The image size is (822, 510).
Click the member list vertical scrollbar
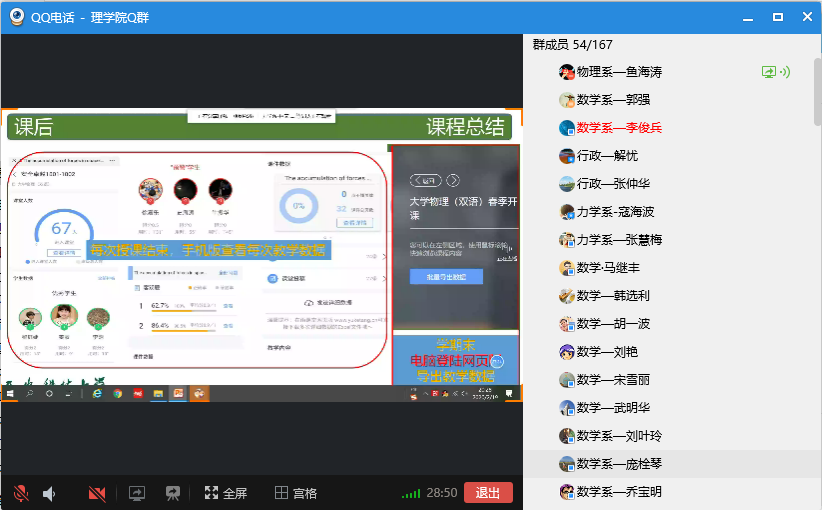(816, 90)
